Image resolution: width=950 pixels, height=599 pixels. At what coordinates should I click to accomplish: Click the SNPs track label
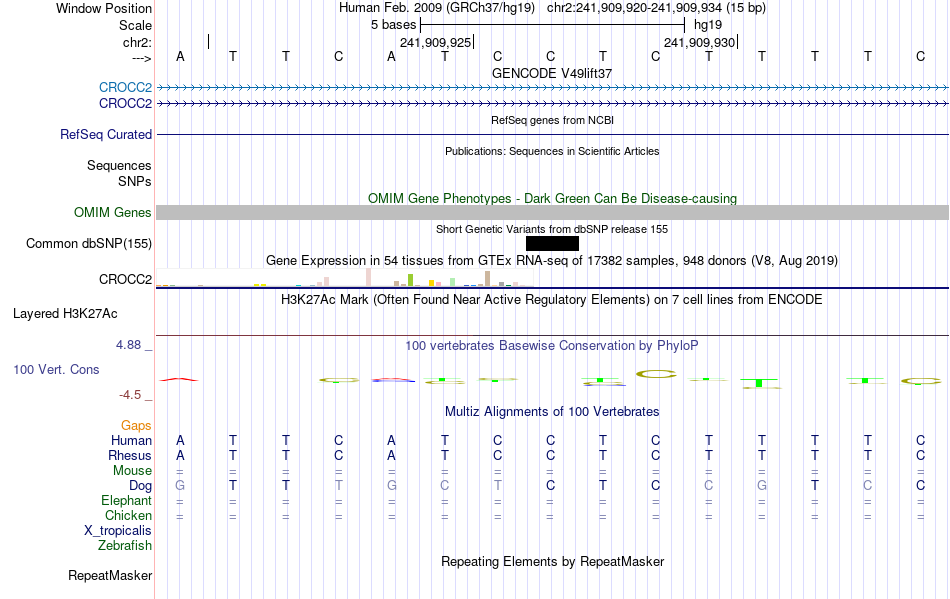point(135,181)
